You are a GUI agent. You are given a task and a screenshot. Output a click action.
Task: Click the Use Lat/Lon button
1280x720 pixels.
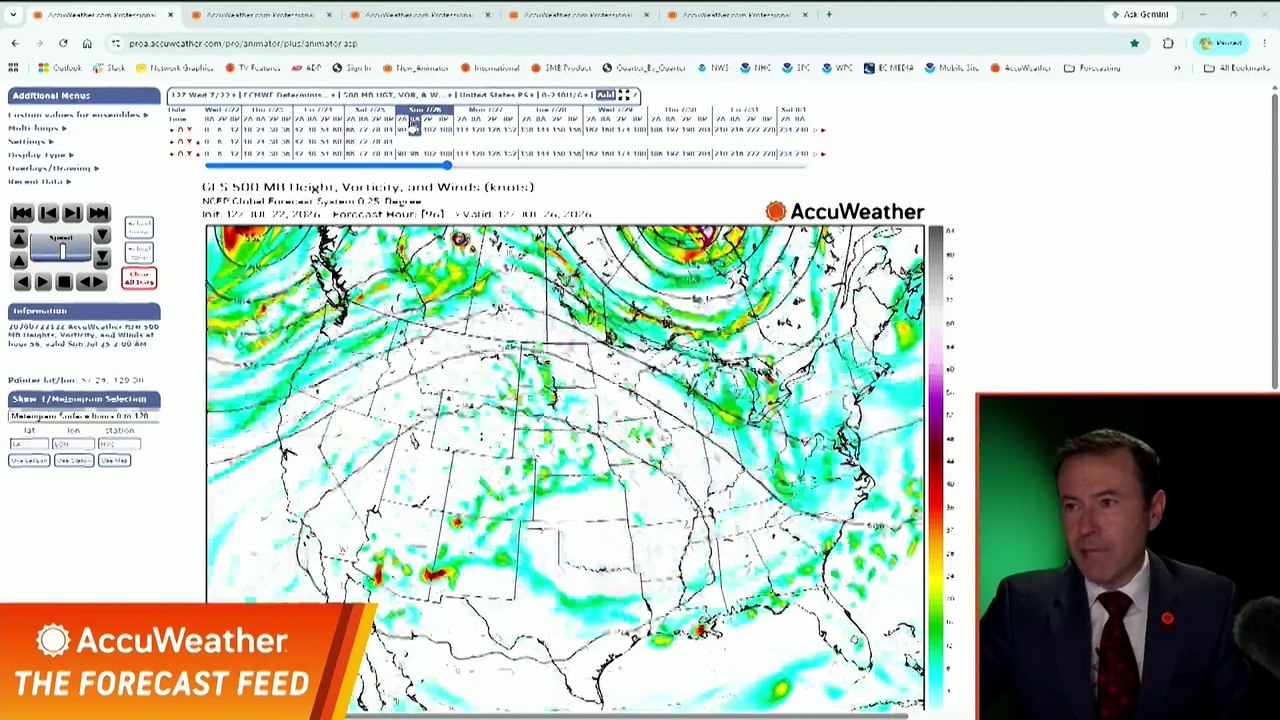(29, 460)
